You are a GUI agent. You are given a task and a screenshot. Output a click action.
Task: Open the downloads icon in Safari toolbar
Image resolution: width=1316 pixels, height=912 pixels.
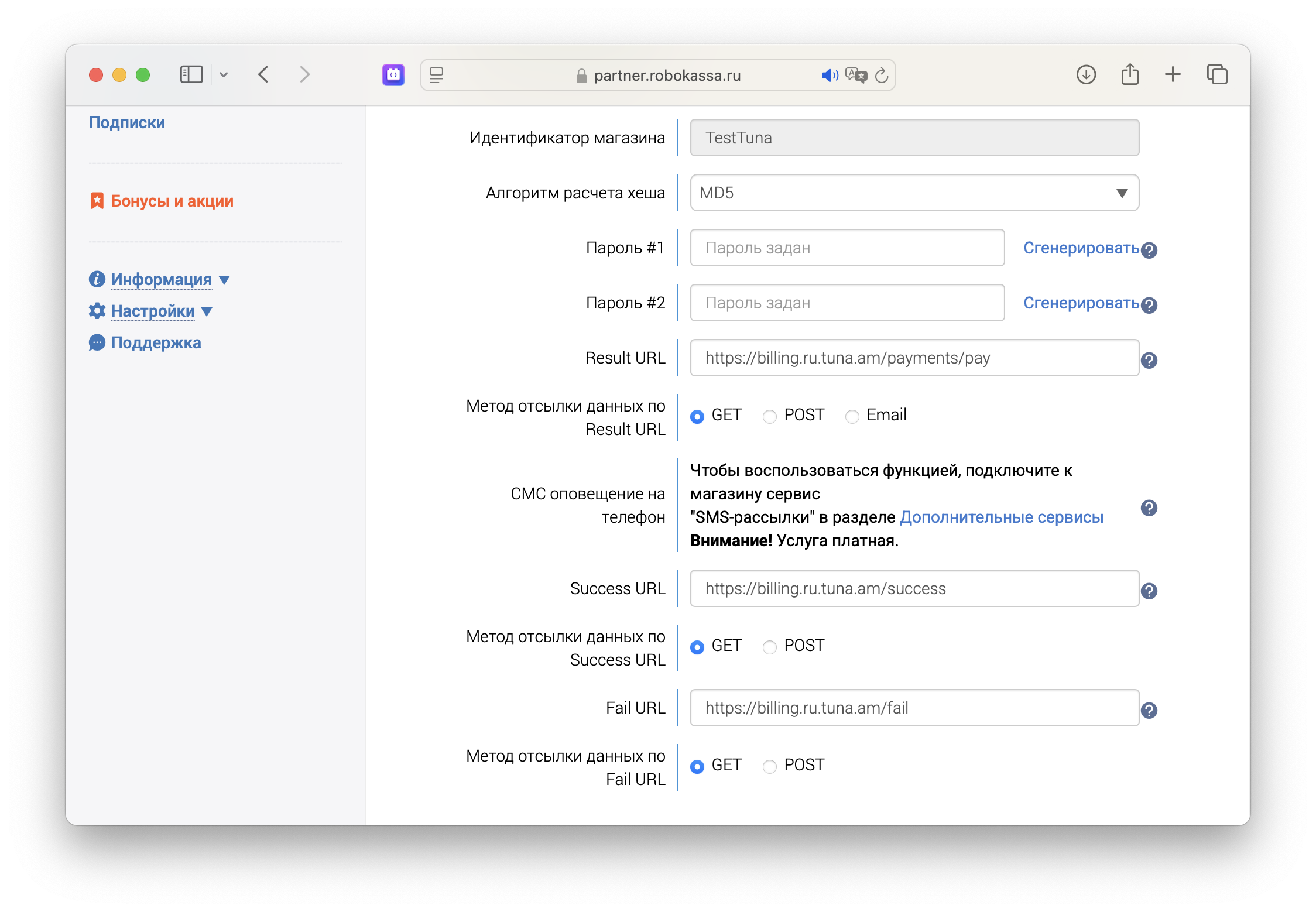click(1086, 75)
